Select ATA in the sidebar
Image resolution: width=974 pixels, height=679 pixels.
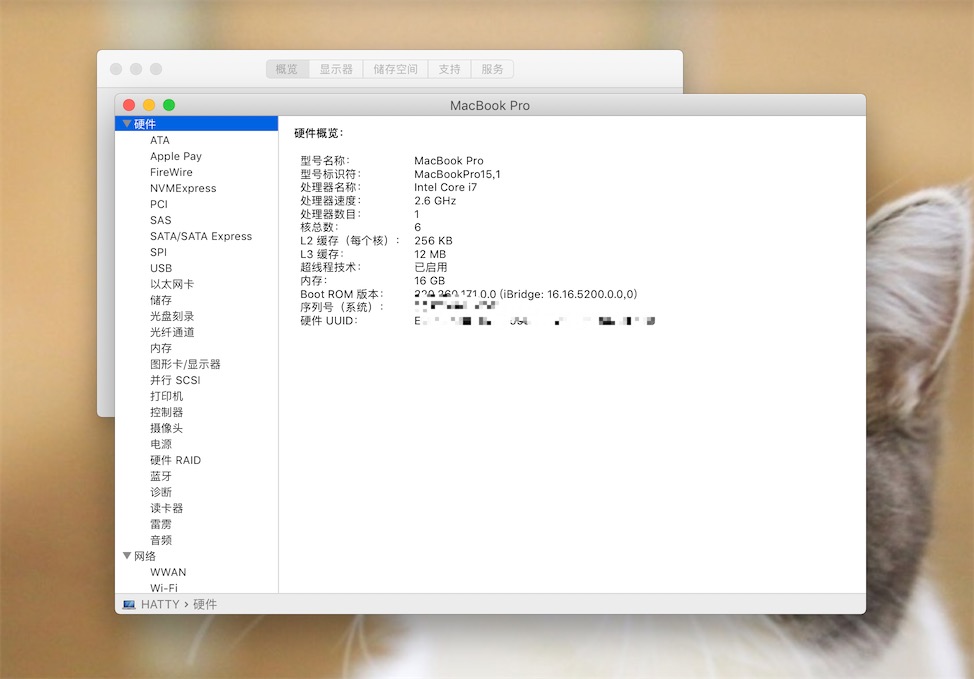click(x=160, y=140)
